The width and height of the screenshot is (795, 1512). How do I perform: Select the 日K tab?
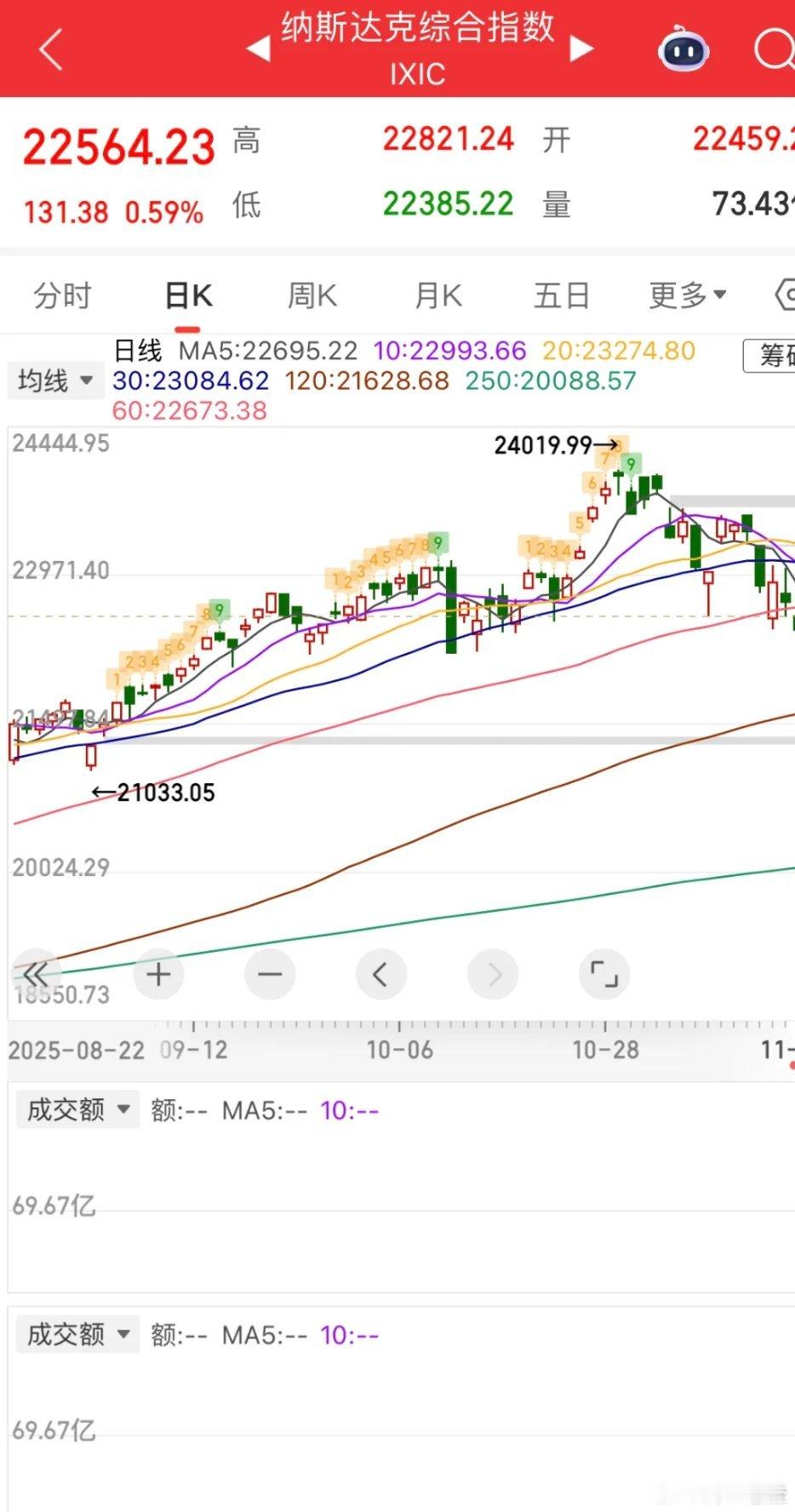(188, 295)
